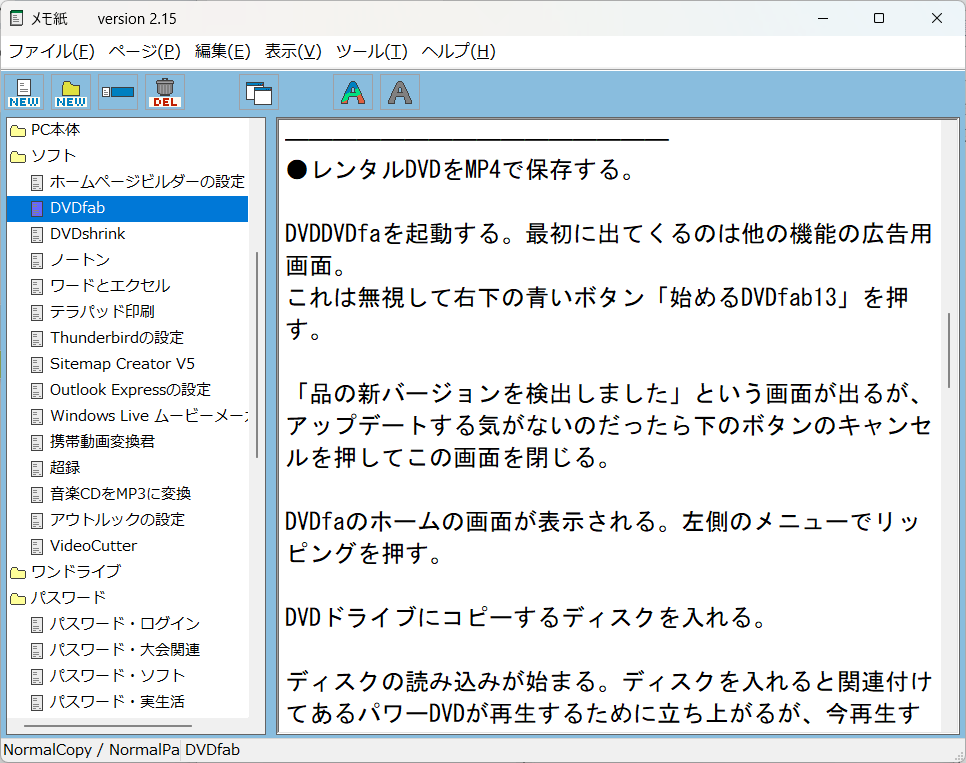The height and width of the screenshot is (763, 966).
Task: Open the Outlook Expressの設定 page
Action: [x=130, y=390]
